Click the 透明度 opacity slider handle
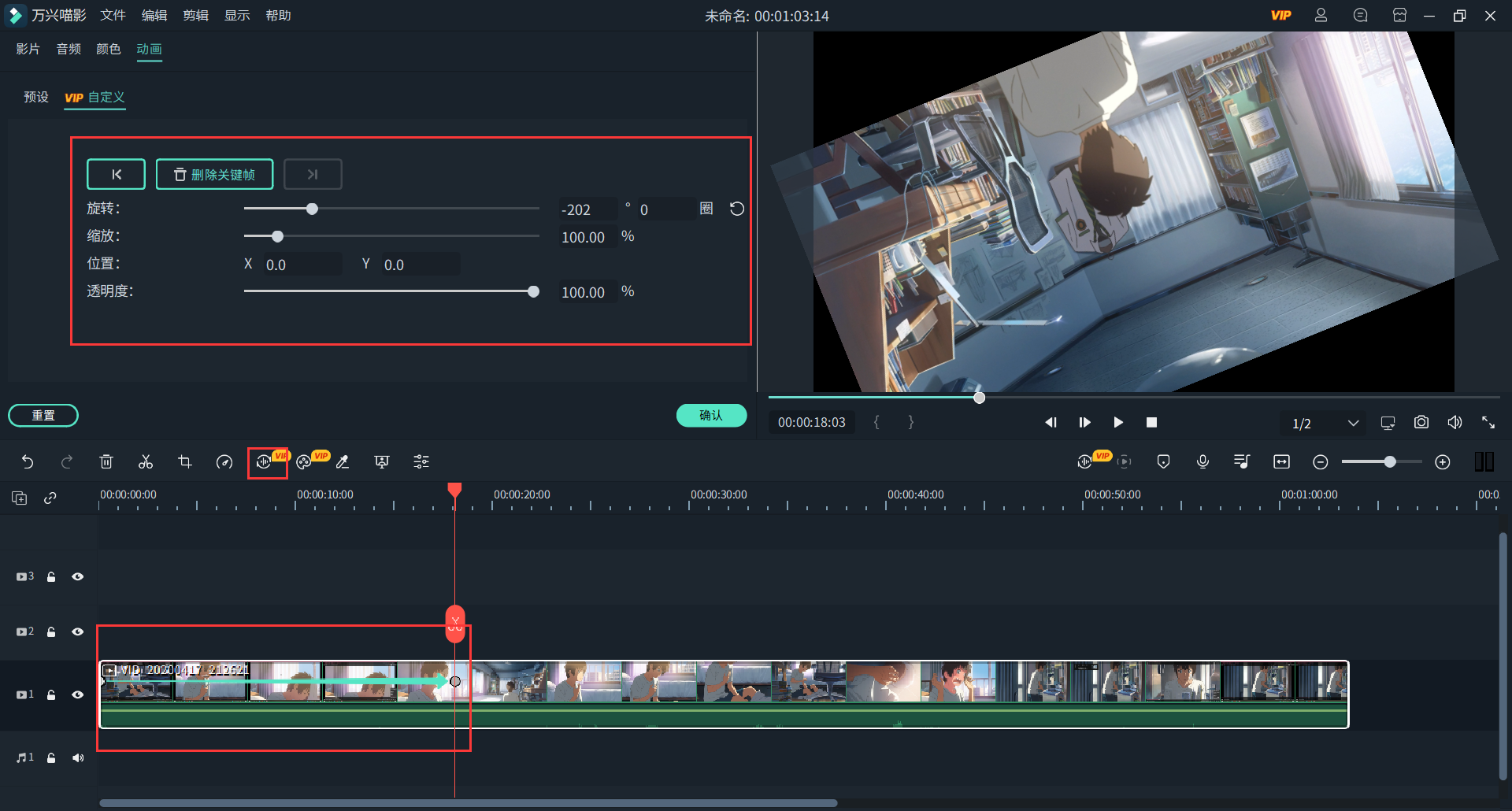This screenshot has height=811, width=1512. [x=533, y=291]
